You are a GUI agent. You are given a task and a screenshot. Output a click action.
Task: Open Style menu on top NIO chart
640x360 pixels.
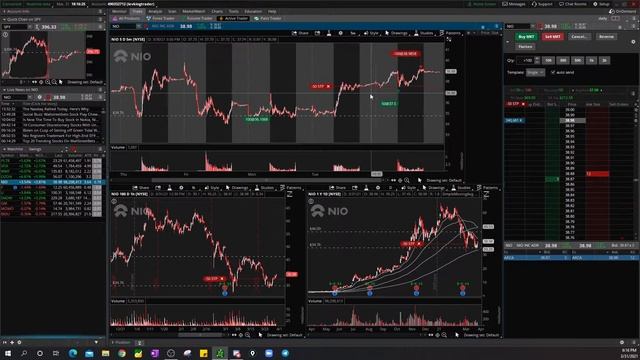tap(371, 33)
